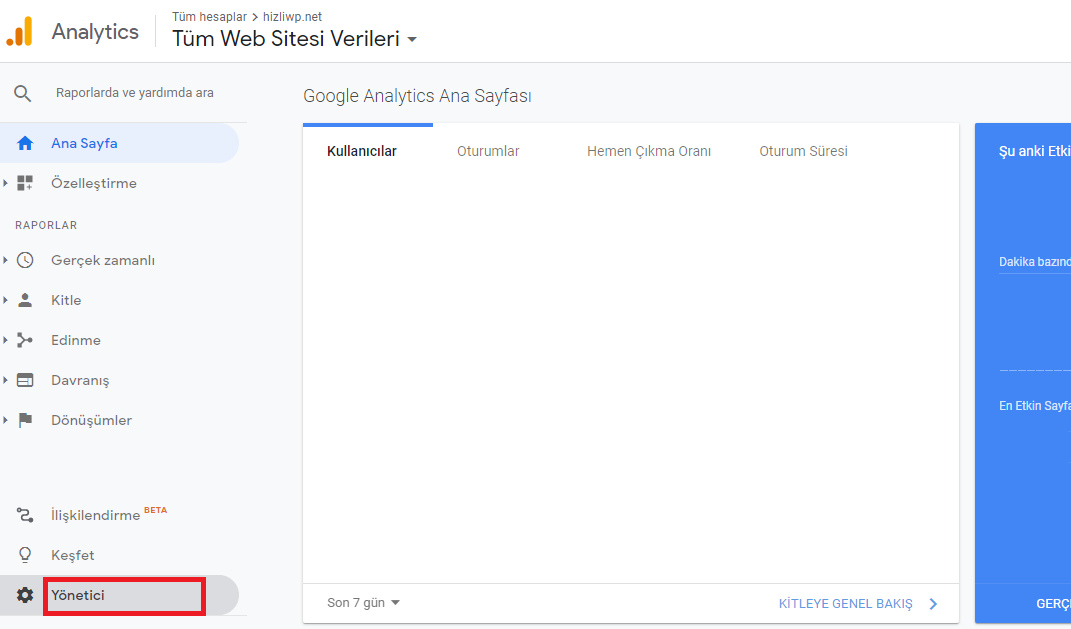Expand the Davranış reports arrow

coord(5,380)
